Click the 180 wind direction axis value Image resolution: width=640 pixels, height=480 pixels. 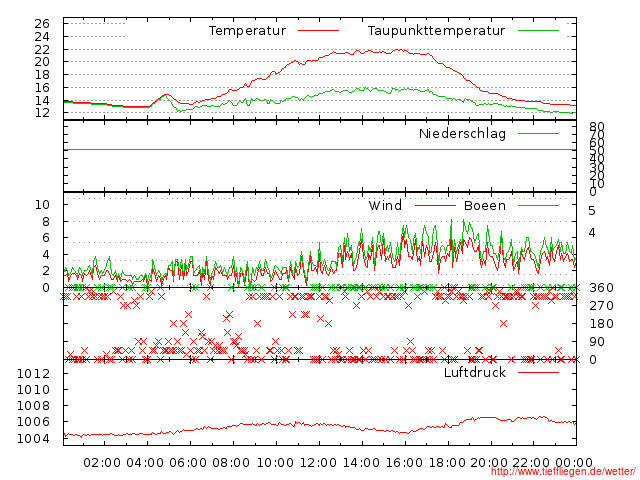(x=601, y=324)
